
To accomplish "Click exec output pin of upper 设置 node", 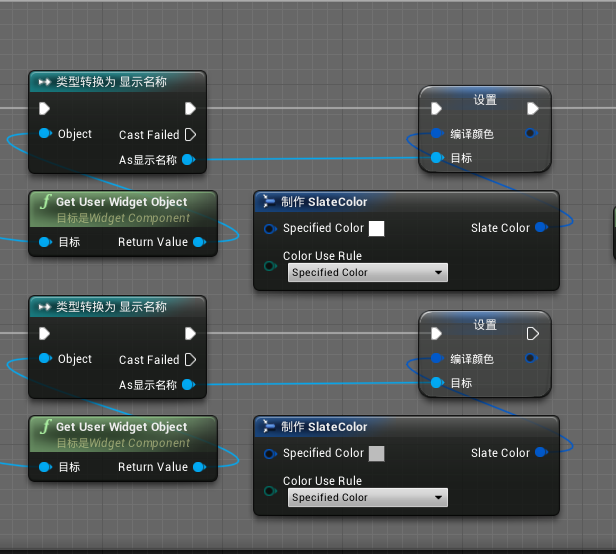I will coord(533,108).
